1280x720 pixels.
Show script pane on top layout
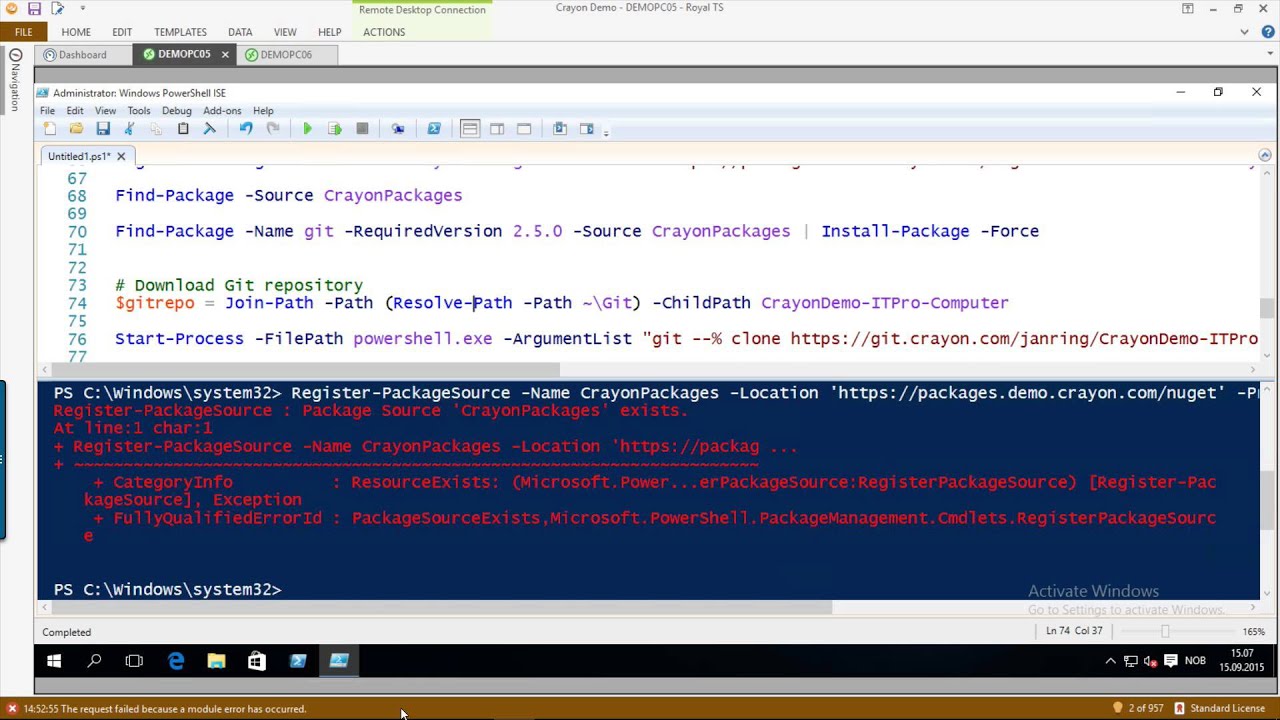[470, 129]
